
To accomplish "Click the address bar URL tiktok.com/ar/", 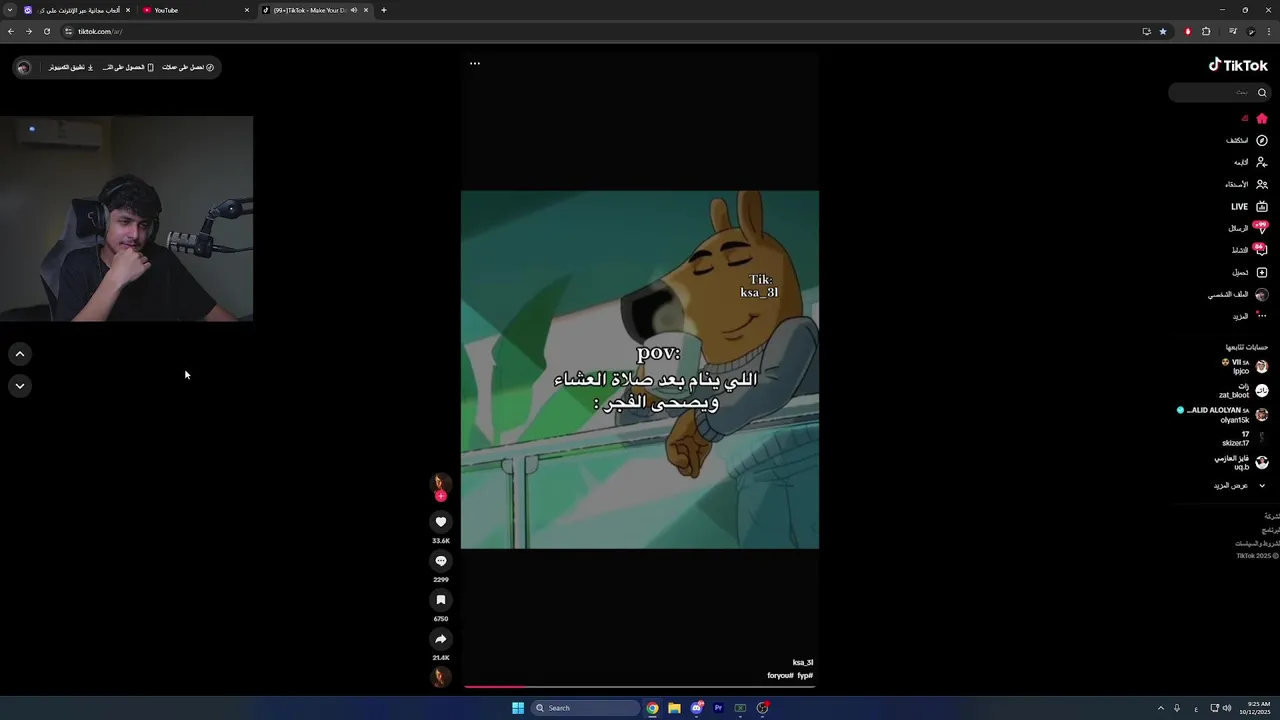I will click(100, 31).
